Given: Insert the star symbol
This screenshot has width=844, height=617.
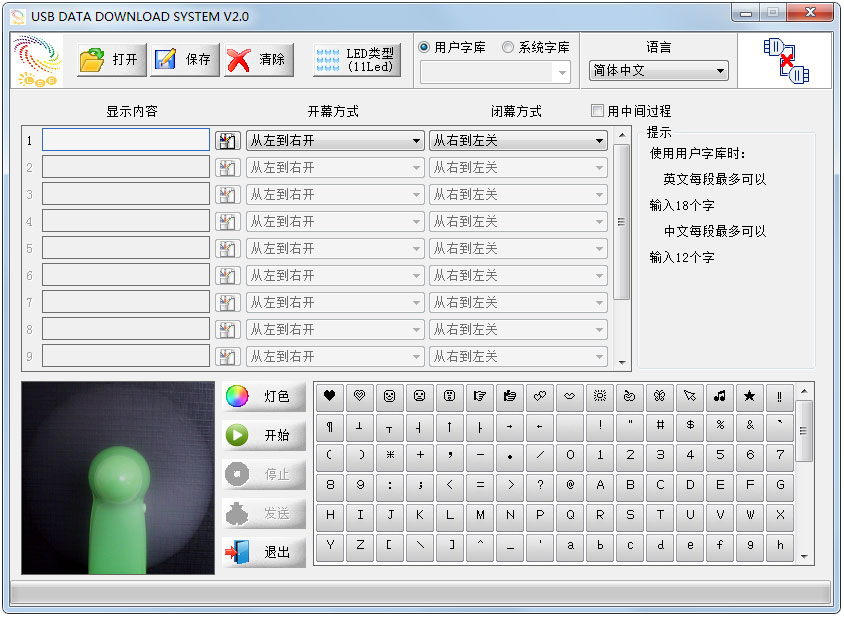Looking at the screenshot, I should pos(750,396).
